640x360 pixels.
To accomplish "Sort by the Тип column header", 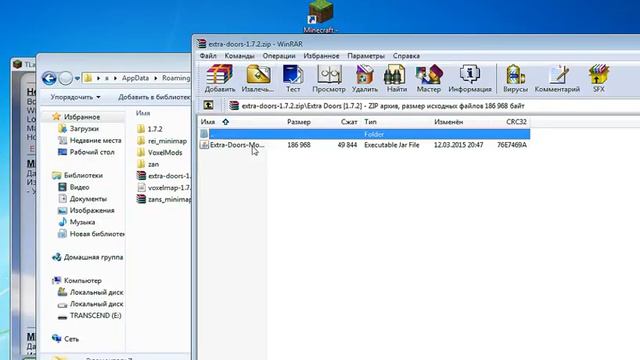I will tap(371, 122).
